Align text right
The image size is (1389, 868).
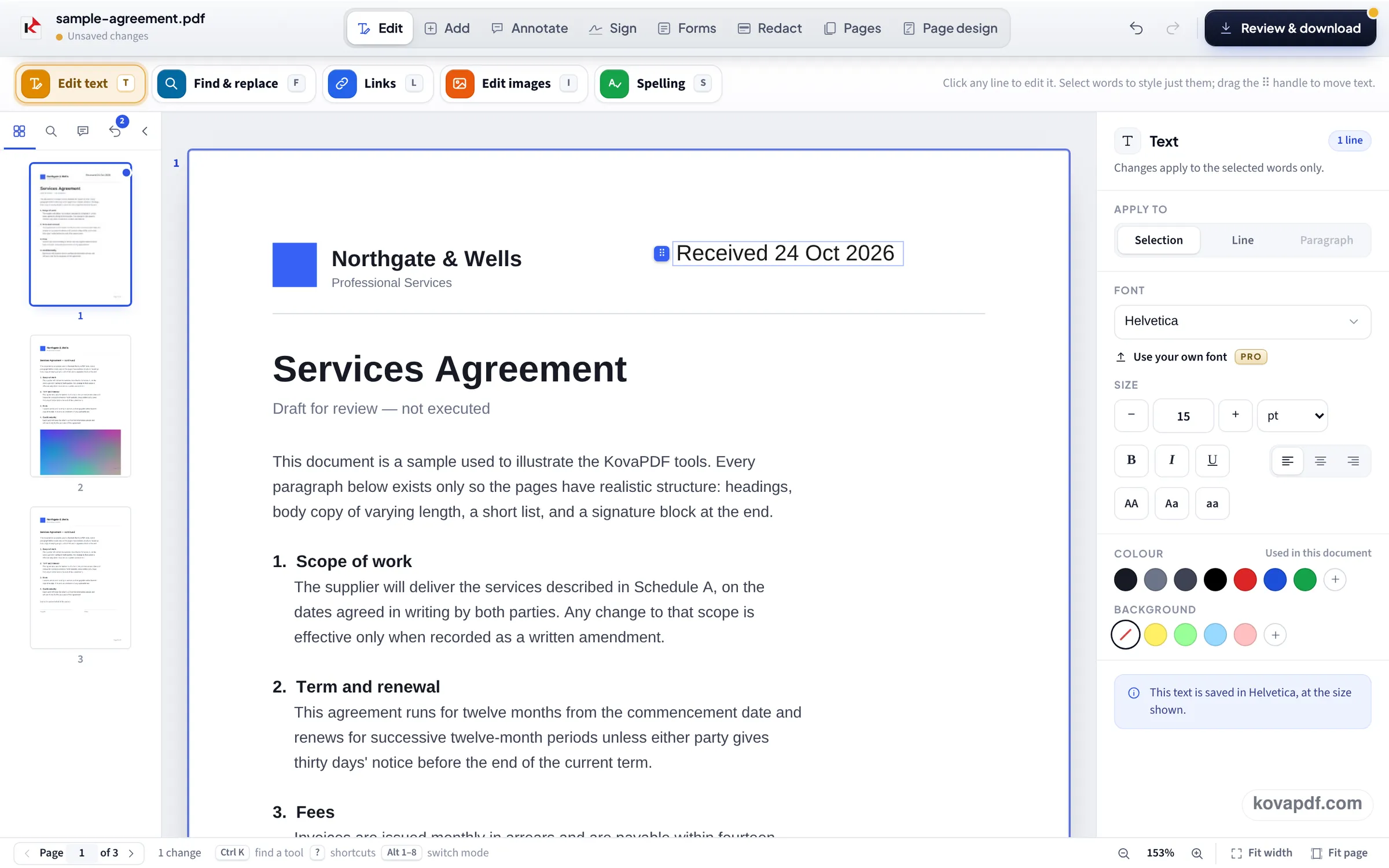pyautogui.click(x=1353, y=461)
